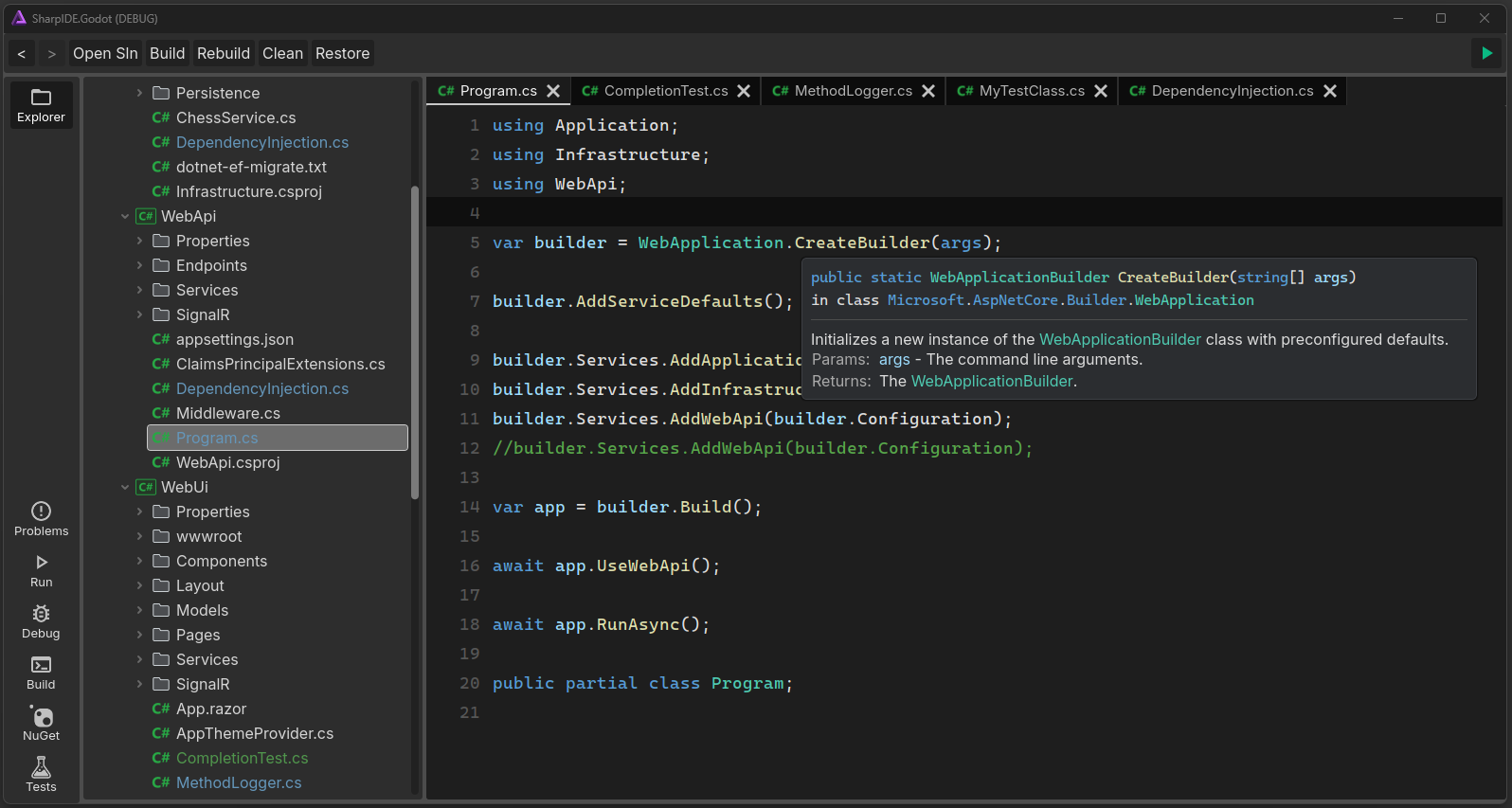1512x808 pixels.
Task: Close the CompletionTest.cs tab
Action: pyautogui.click(x=744, y=91)
